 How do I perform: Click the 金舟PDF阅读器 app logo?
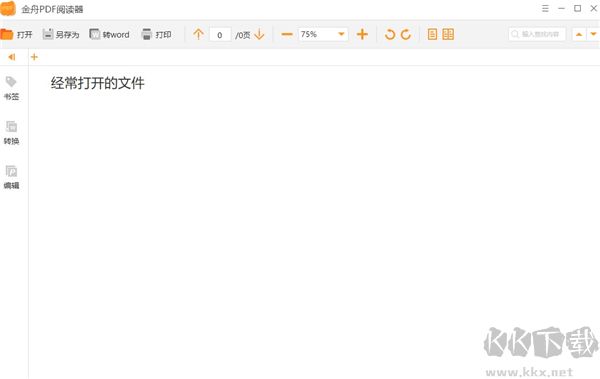8,8
